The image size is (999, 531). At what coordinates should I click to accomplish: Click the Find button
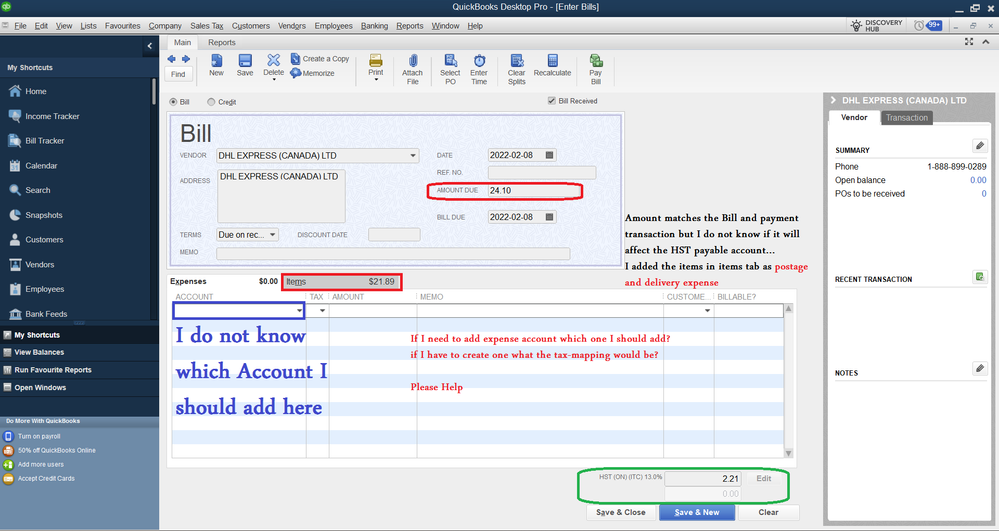(178, 74)
